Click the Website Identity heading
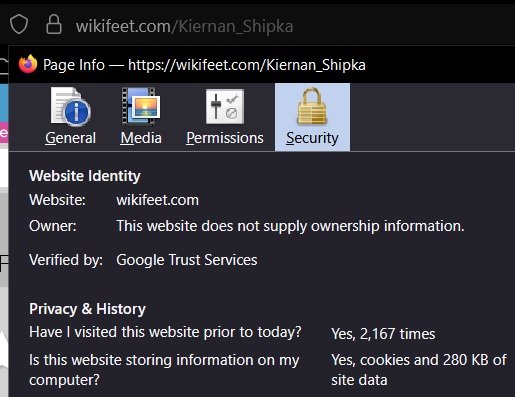 (85, 176)
